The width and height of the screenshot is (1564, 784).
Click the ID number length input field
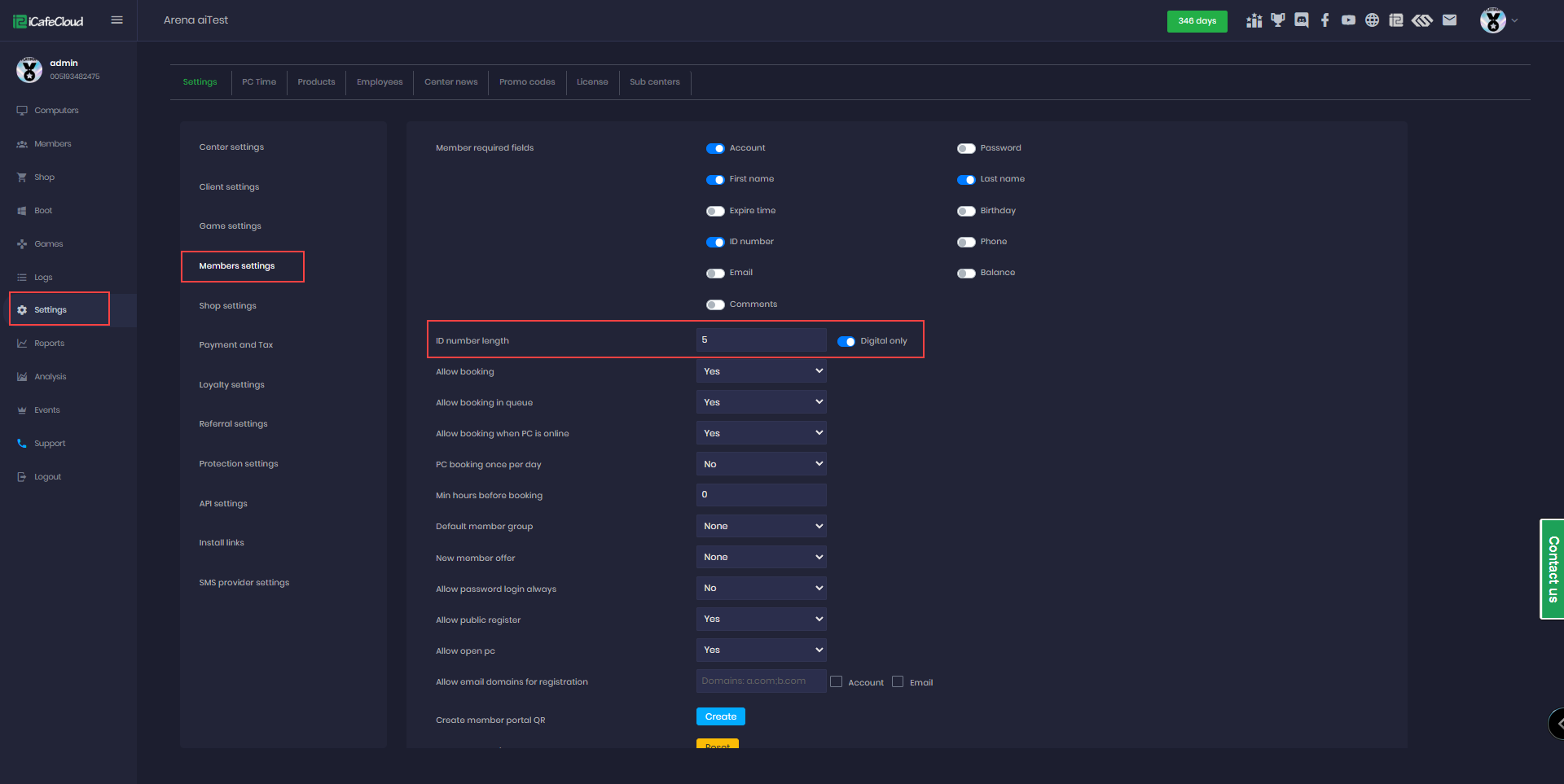(x=761, y=340)
